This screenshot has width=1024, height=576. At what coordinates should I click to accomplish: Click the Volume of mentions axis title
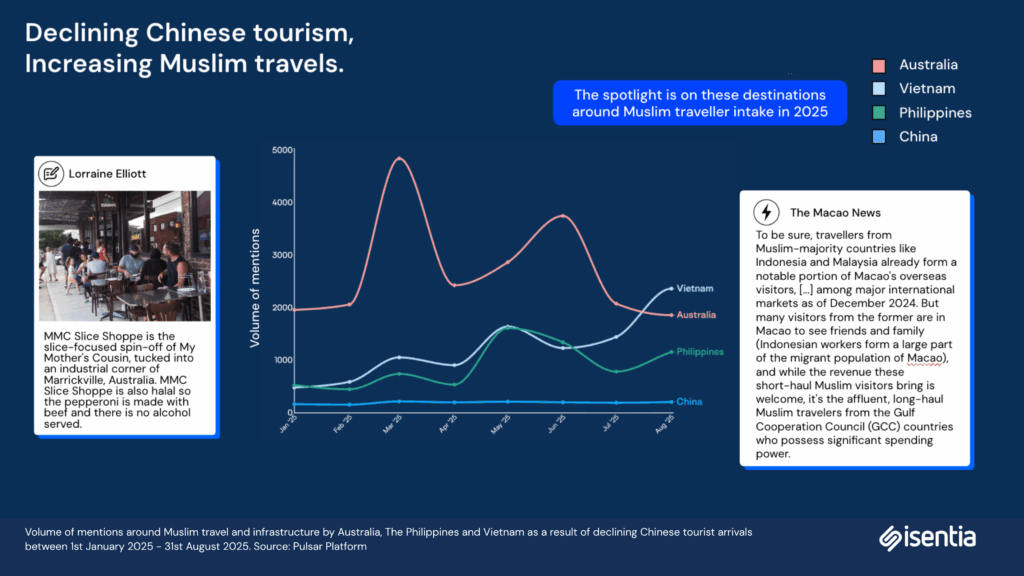[255, 287]
